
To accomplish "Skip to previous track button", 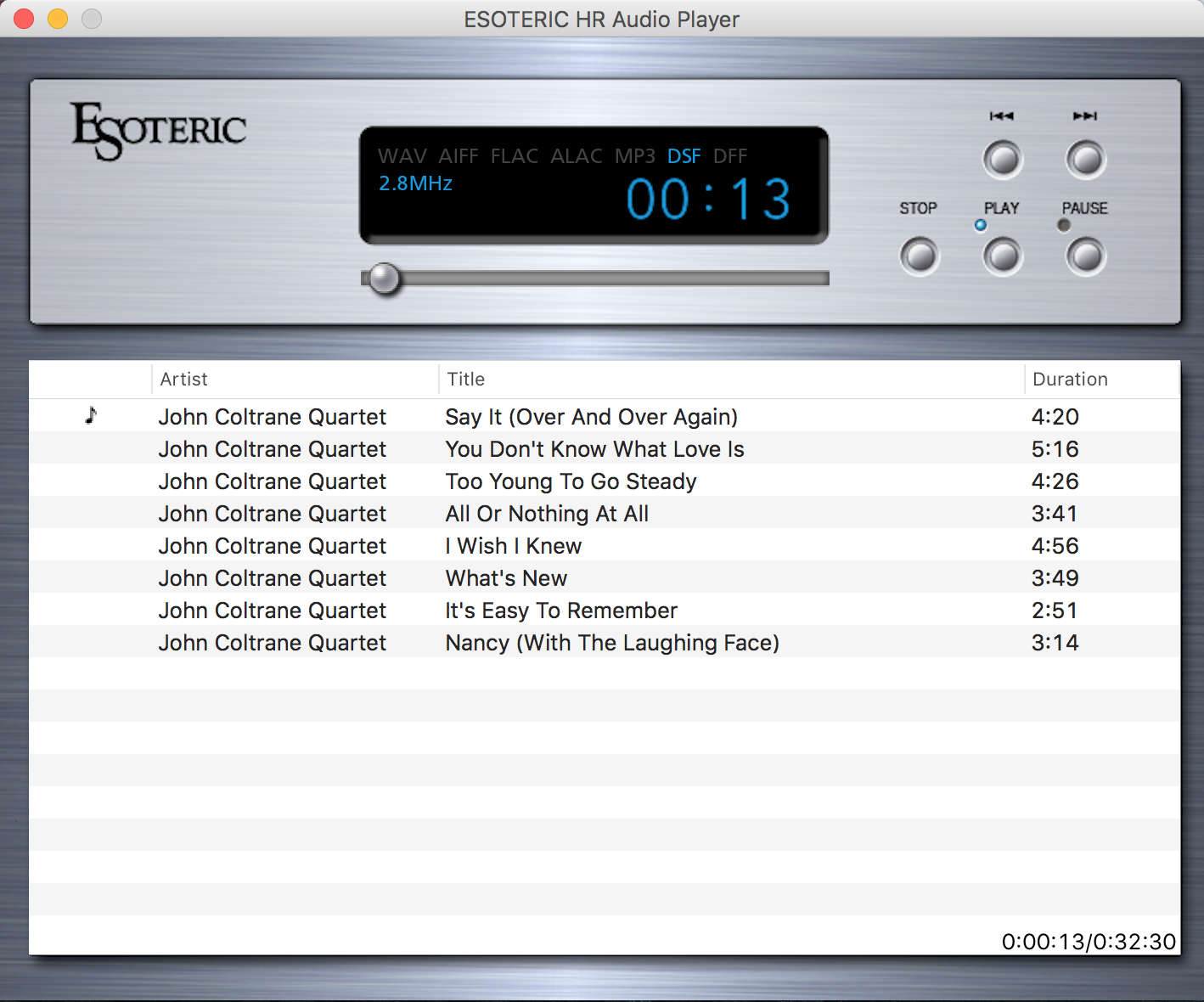I will coord(1002,160).
